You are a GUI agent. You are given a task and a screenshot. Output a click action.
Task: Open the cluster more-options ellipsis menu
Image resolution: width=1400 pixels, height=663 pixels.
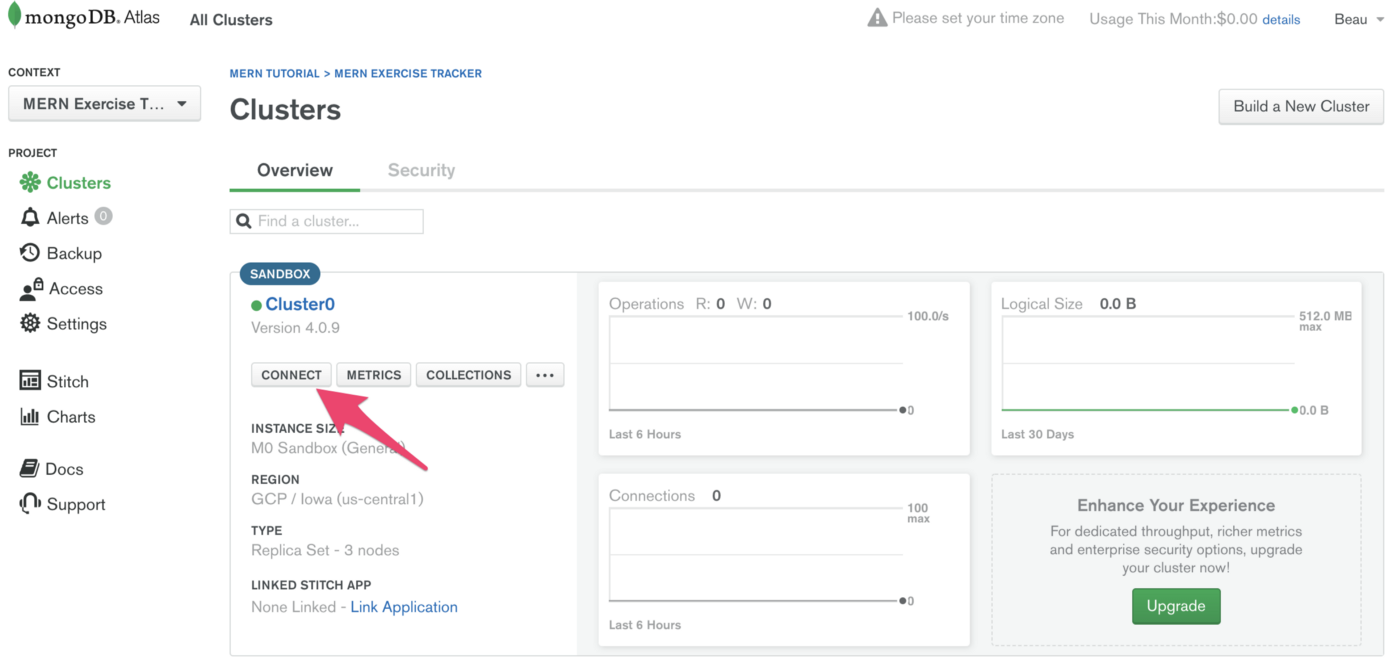[x=545, y=375]
